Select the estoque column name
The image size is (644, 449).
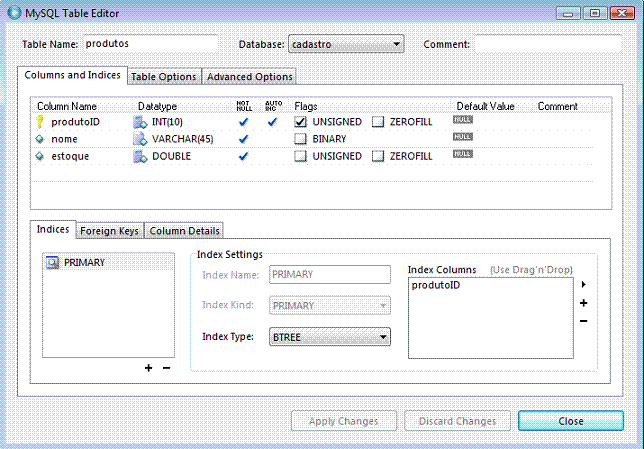pos(70,157)
